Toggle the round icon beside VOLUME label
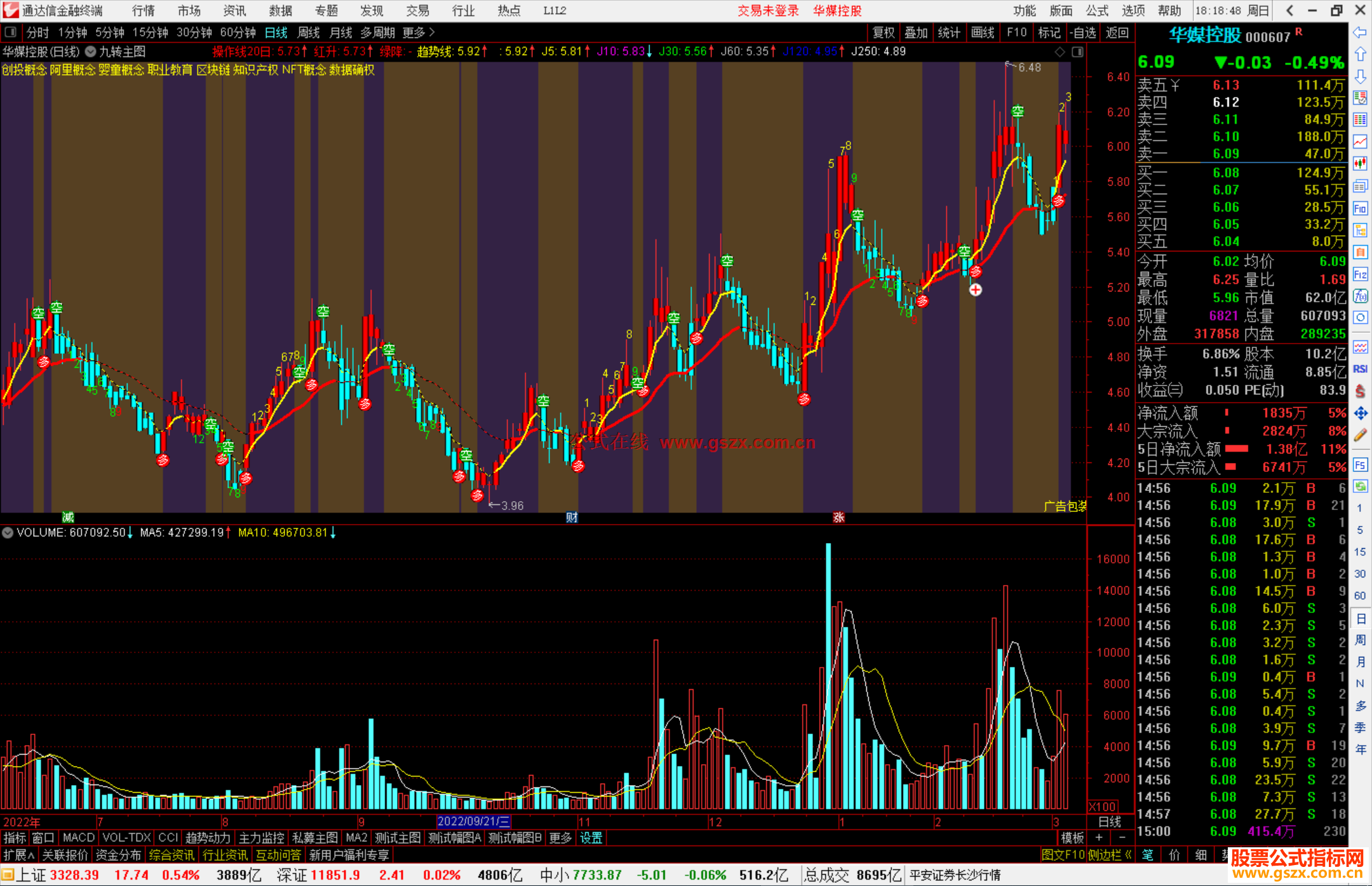The image size is (1372, 886). 8,532
